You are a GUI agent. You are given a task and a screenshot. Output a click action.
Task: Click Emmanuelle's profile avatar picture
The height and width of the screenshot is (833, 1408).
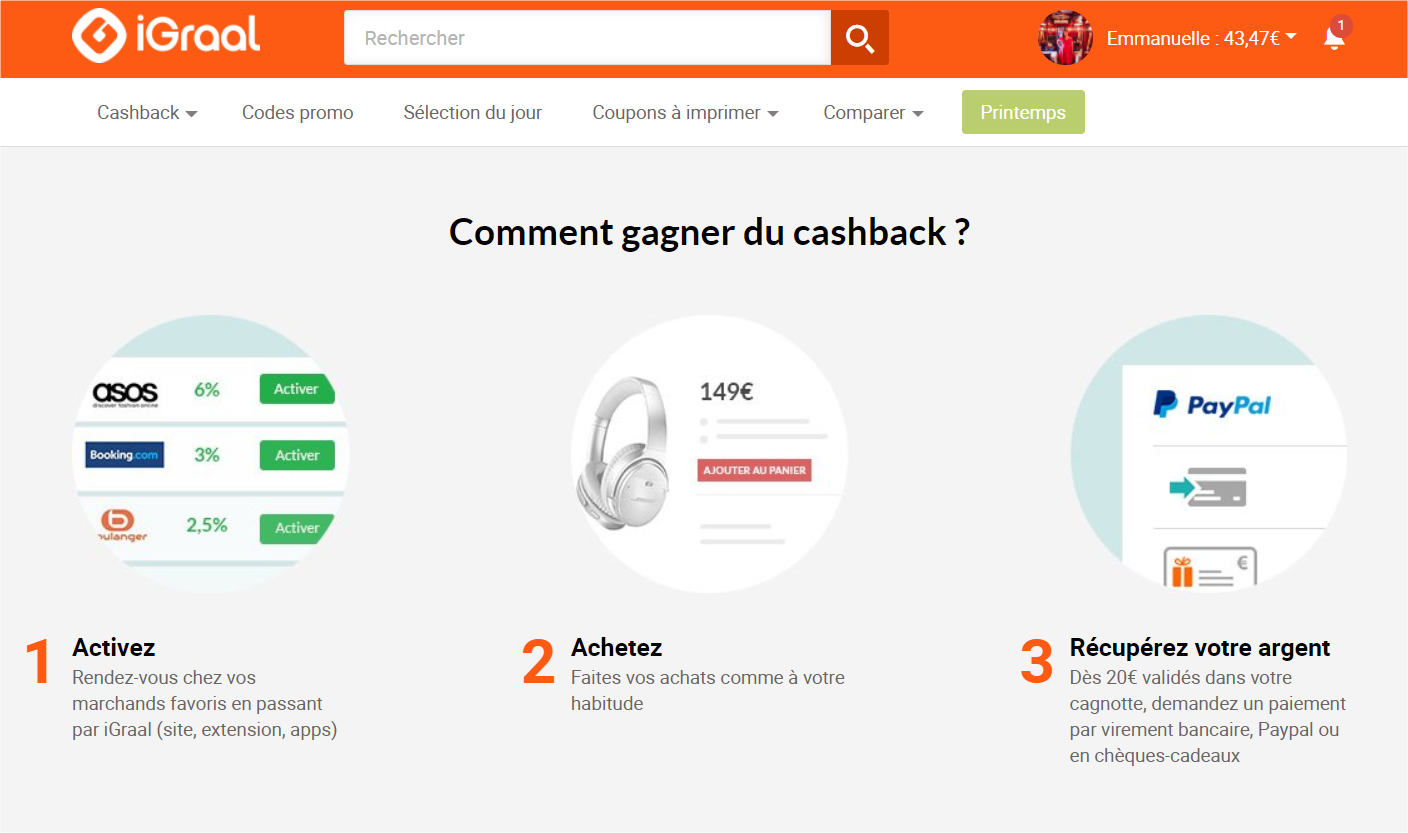tap(1065, 38)
